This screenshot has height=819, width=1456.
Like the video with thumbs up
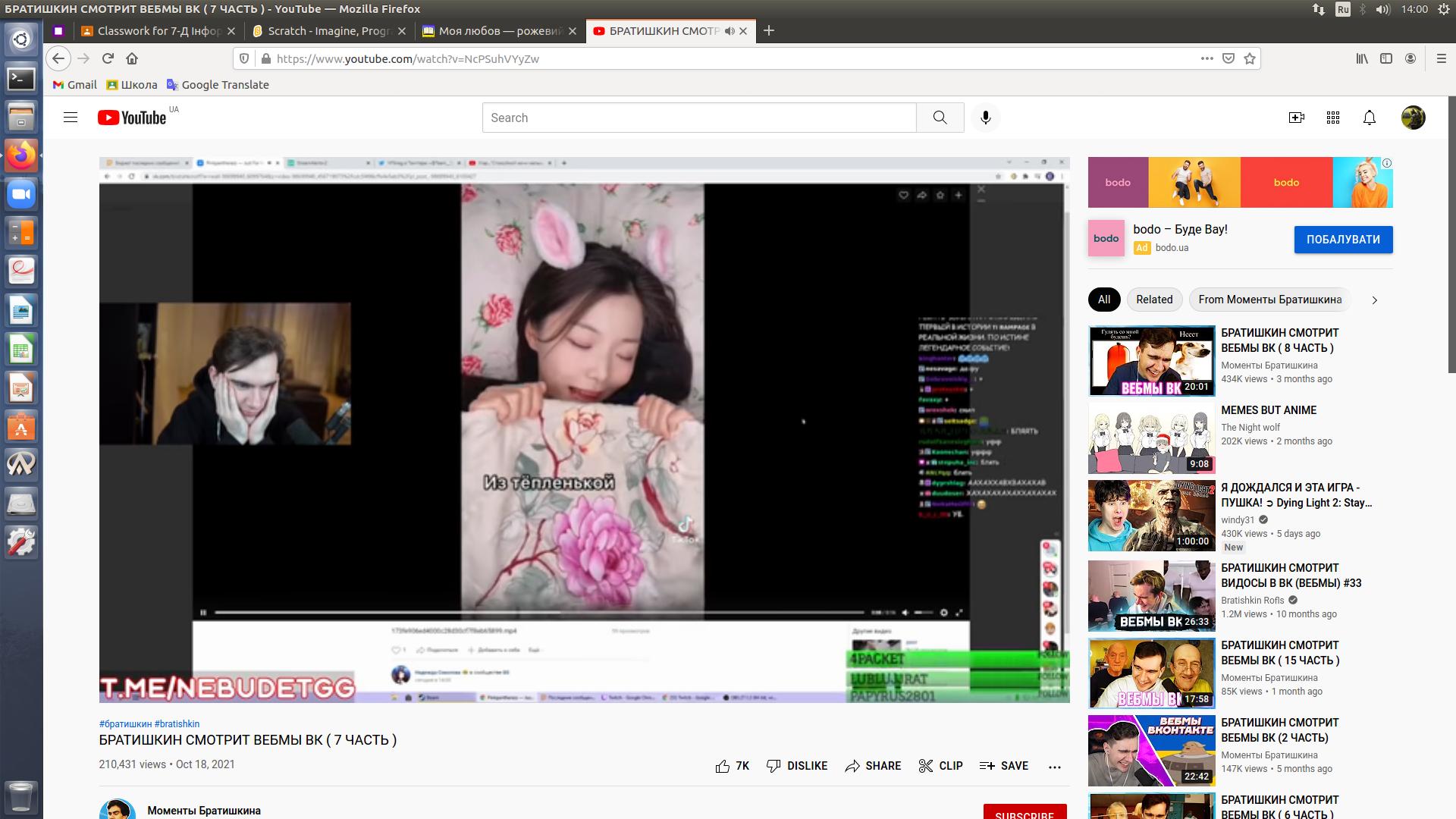[x=723, y=766]
